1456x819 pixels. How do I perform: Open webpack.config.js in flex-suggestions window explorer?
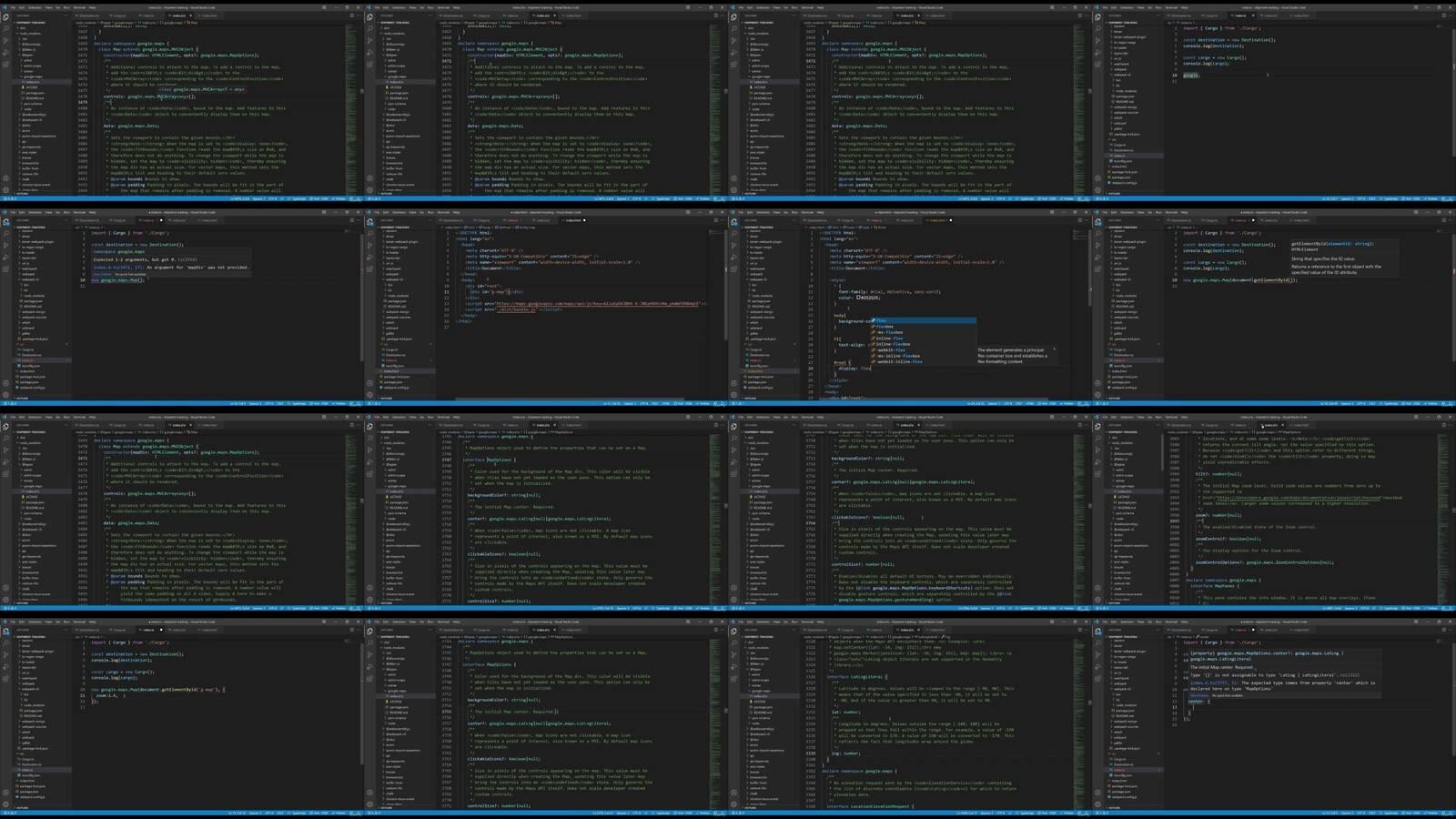pos(760,388)
